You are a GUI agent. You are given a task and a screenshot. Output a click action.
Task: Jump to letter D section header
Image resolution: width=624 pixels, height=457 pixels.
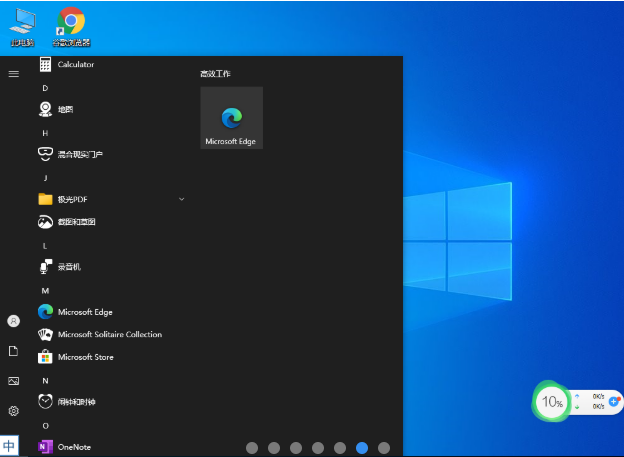(x=45, y=88)
